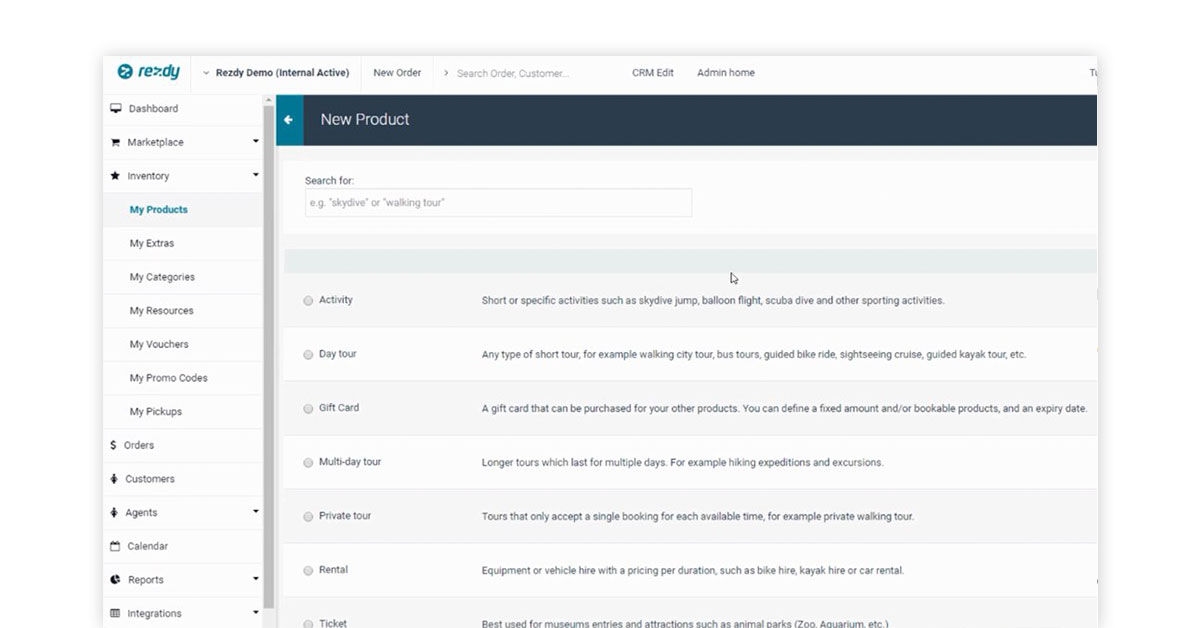This screenshot has width=1200, height=628.
Task: Open My Promo Codes in the sidebar
Action: click(x=169, y=378)
